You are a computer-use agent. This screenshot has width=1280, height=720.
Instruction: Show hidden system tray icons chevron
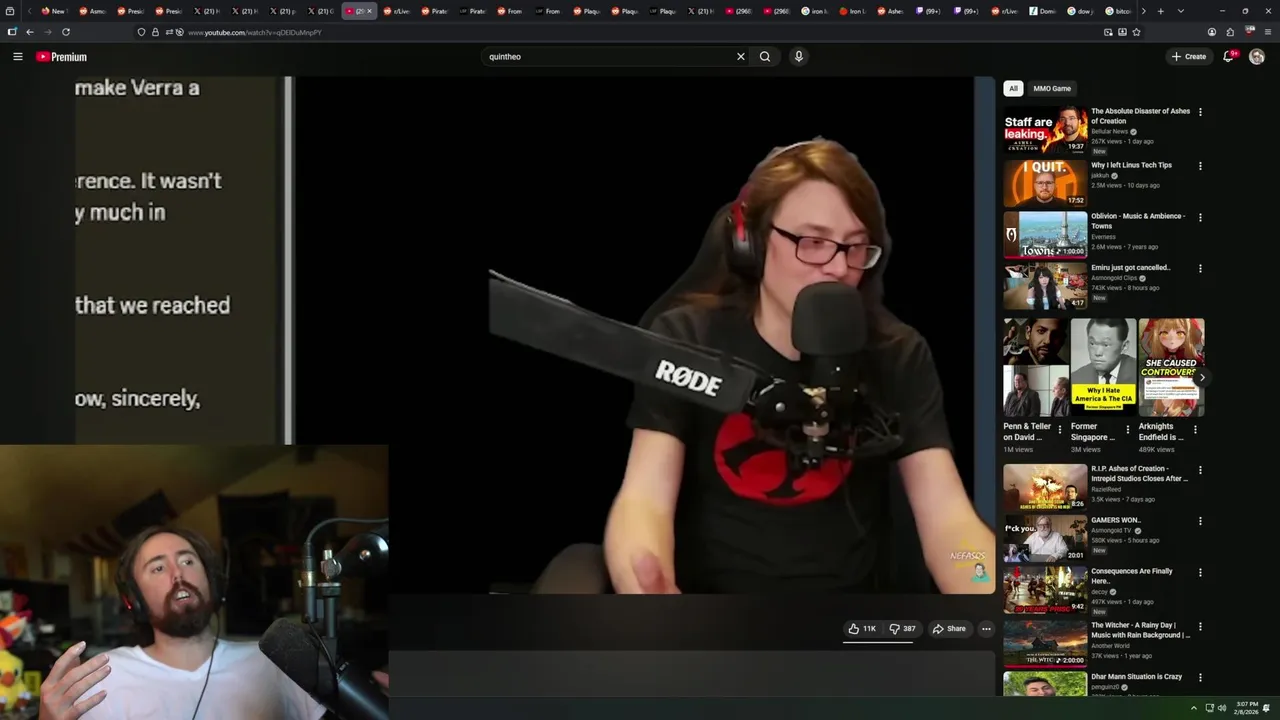click(x=1193, y=708)
